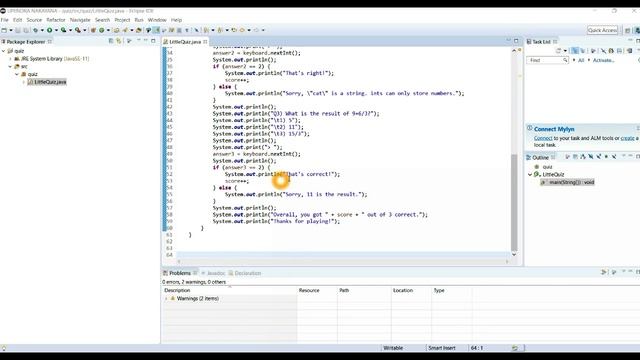Image resolution: width=640 pixels, height=360 pixels.
Task: Click the Open Type icon
Action: tap(116, 30)
